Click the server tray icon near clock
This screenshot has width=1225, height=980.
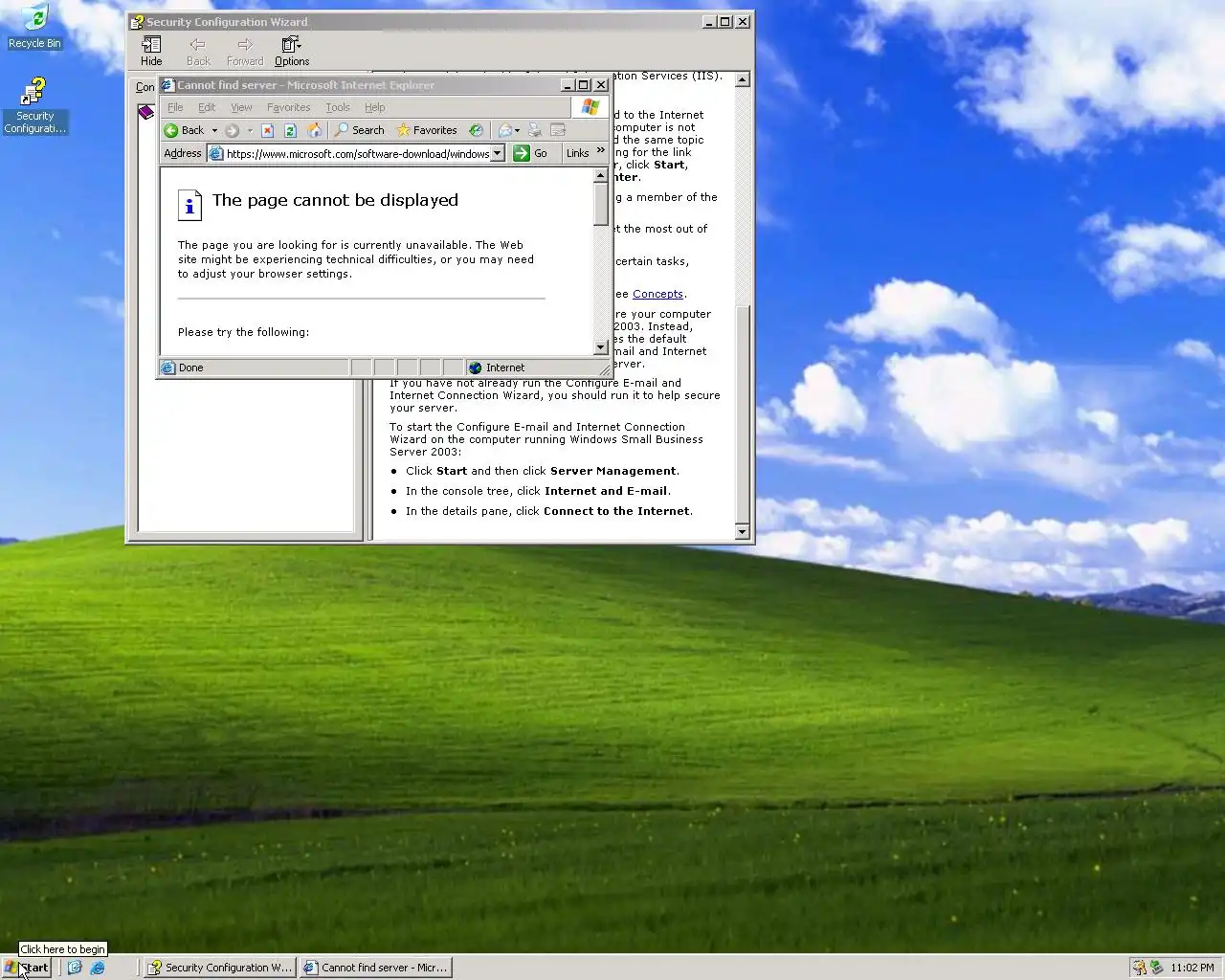[1156, 968]
